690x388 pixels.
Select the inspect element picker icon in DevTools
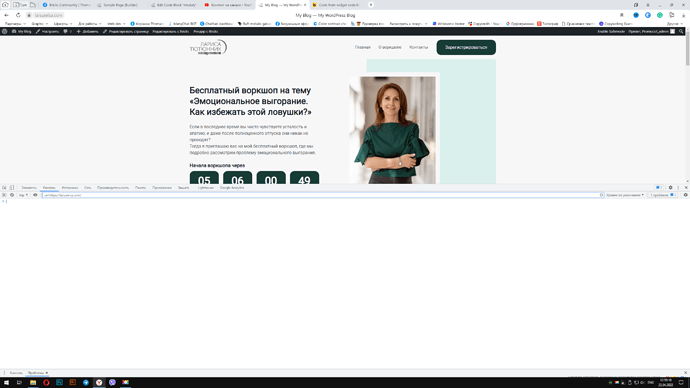pos(4,188)
